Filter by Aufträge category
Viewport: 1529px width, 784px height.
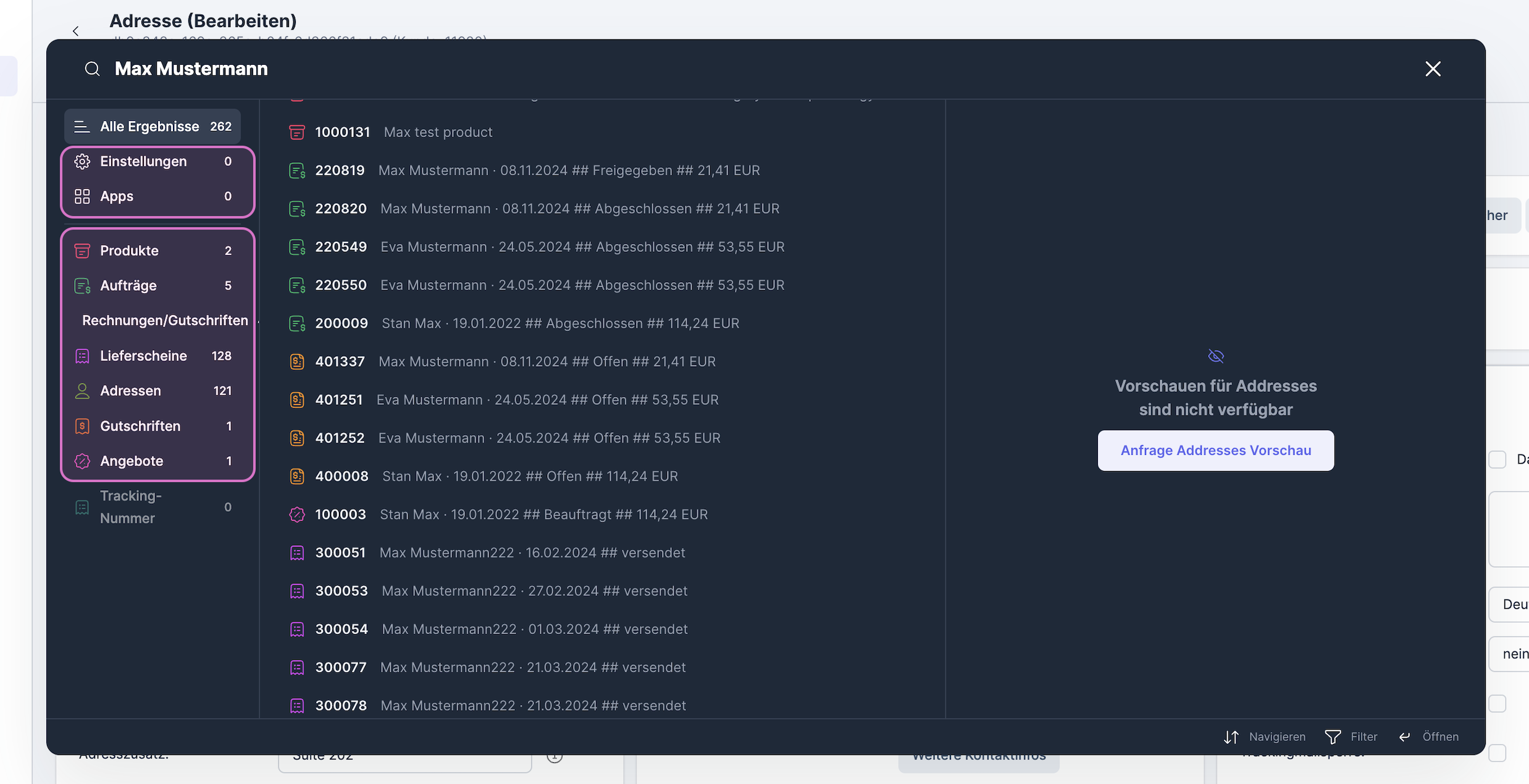pyautogui.click(x=128, y=286)
